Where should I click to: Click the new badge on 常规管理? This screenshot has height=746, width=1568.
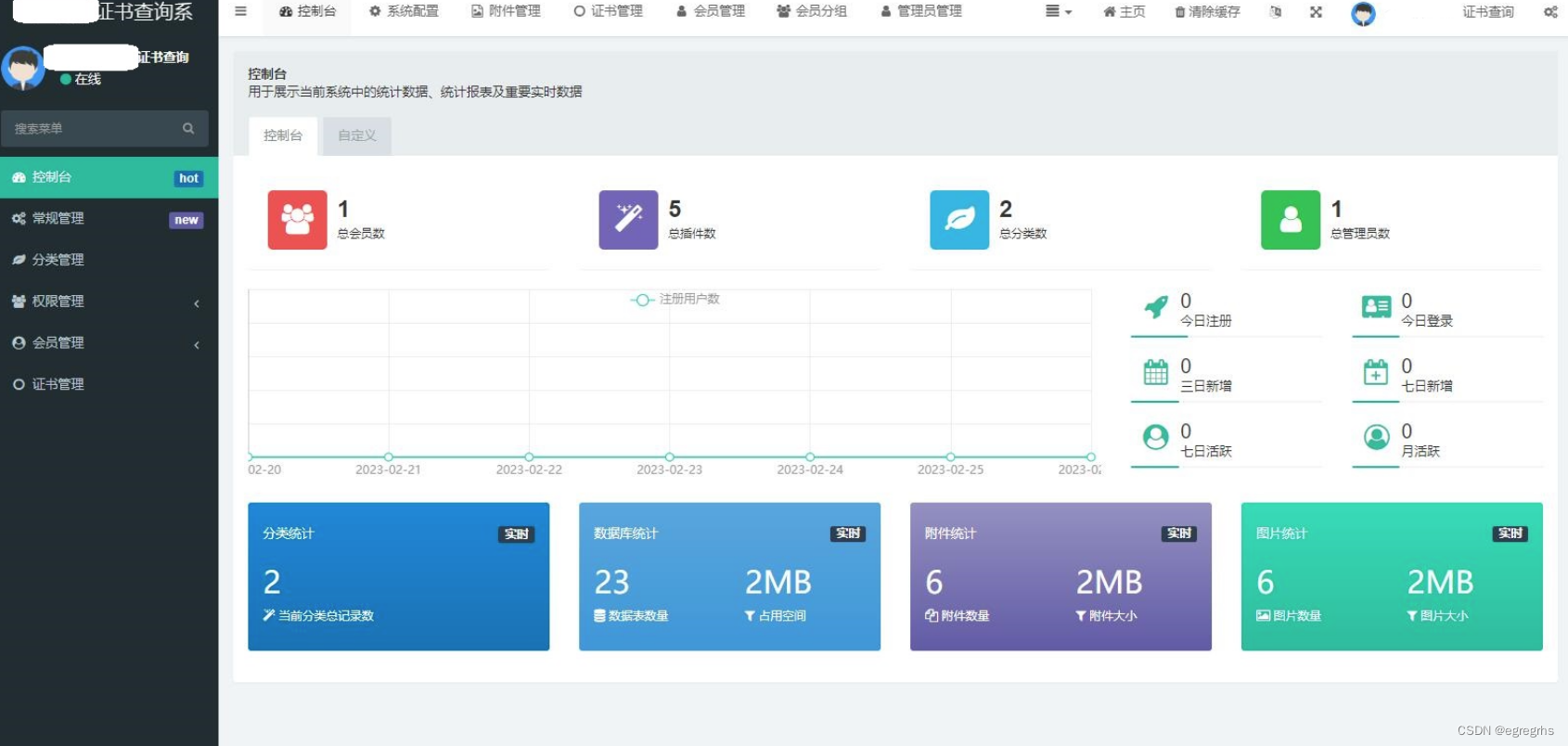(186, 220)
